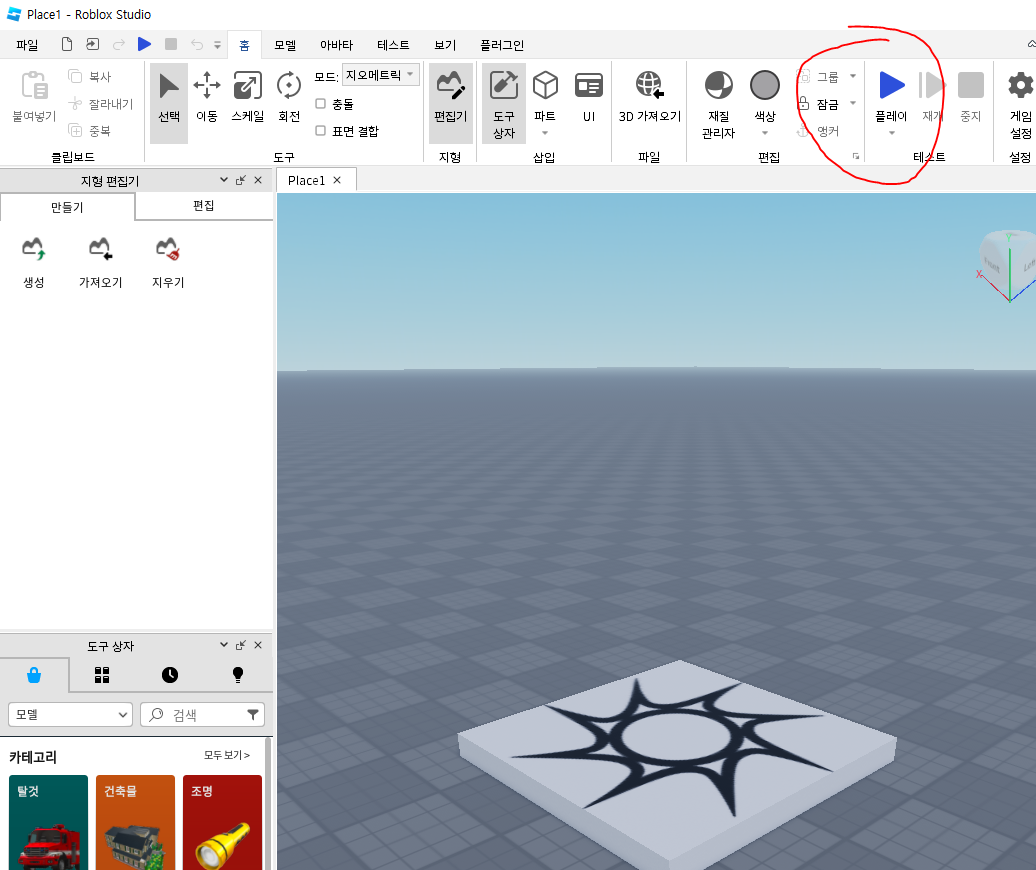
Task: Click the 모두 보기 > link
Action: pos(227,755)
